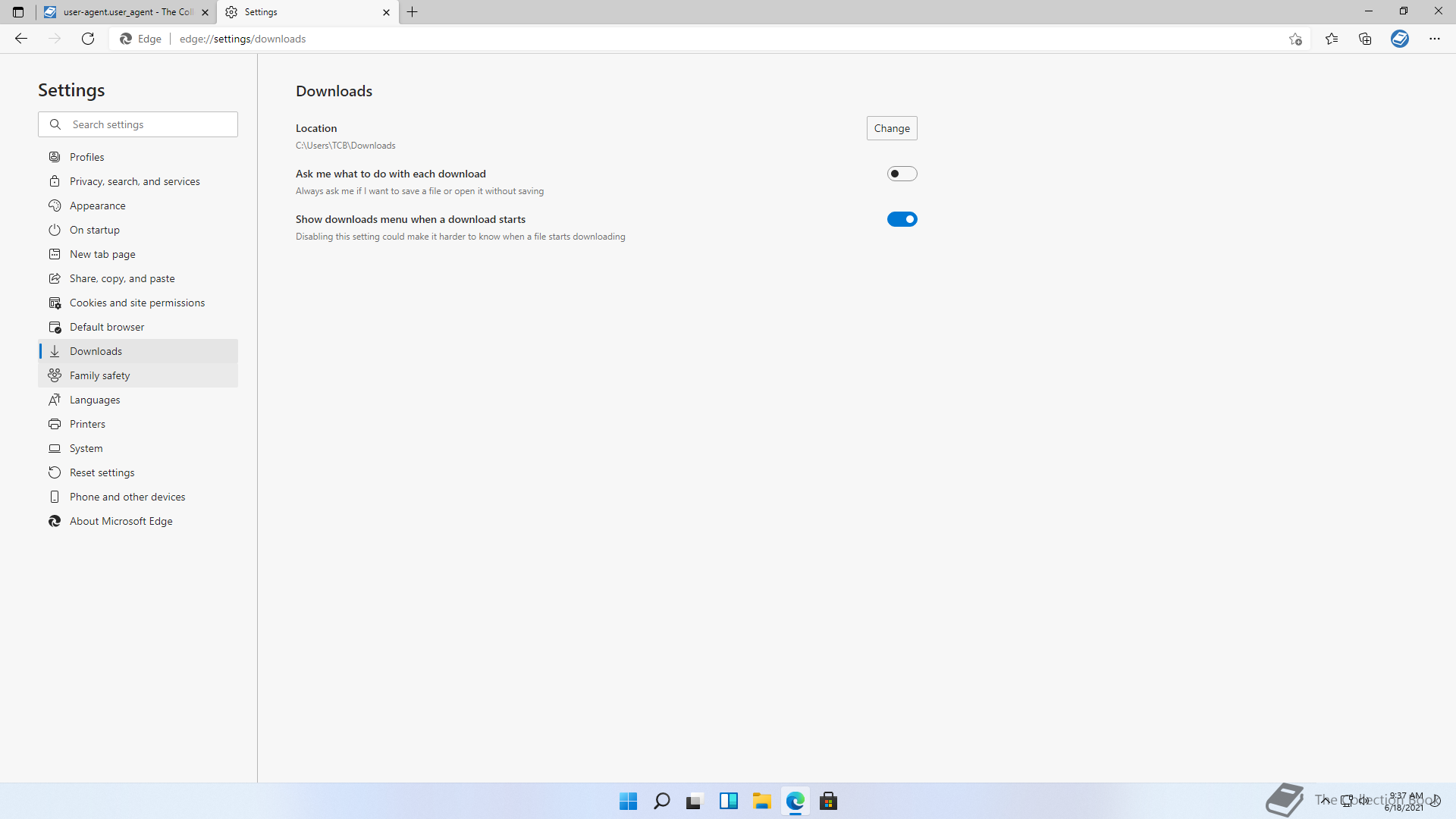Open a new tab with plus button
The width and height of the screenshot is (1456, 819).
[x=413, y=12]
